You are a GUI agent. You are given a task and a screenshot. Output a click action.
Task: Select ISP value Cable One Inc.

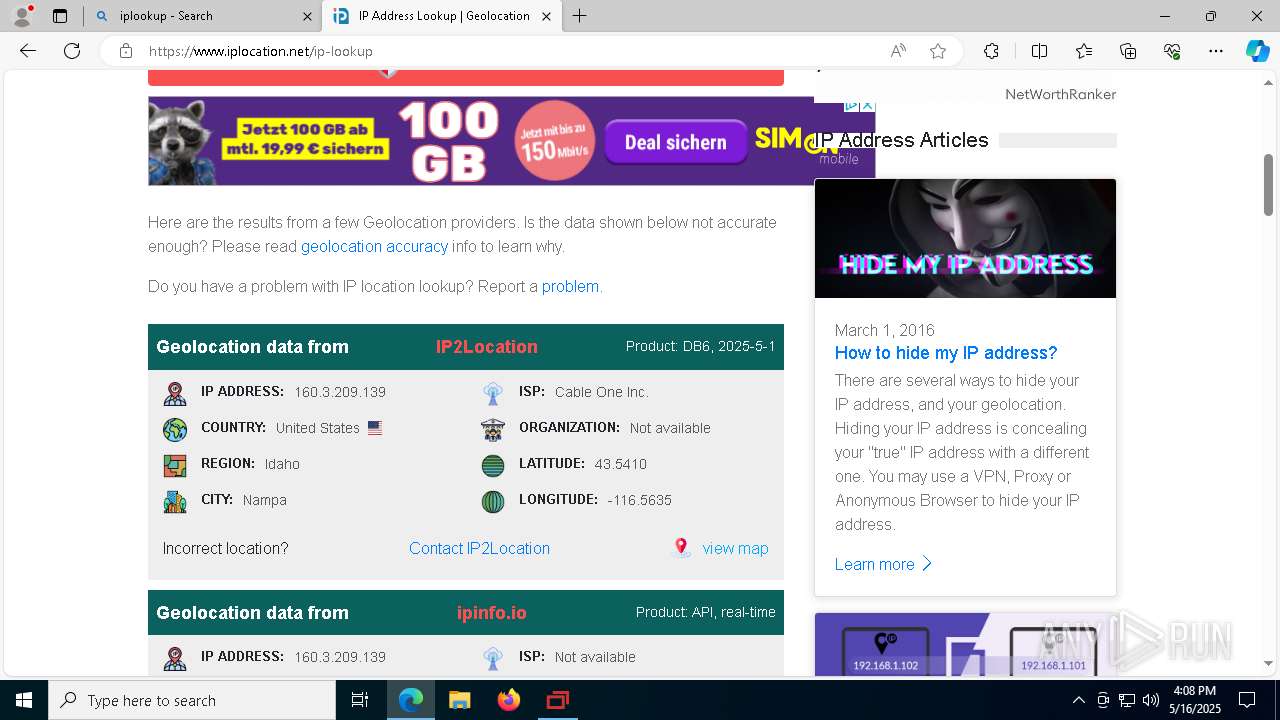point(601,392)
